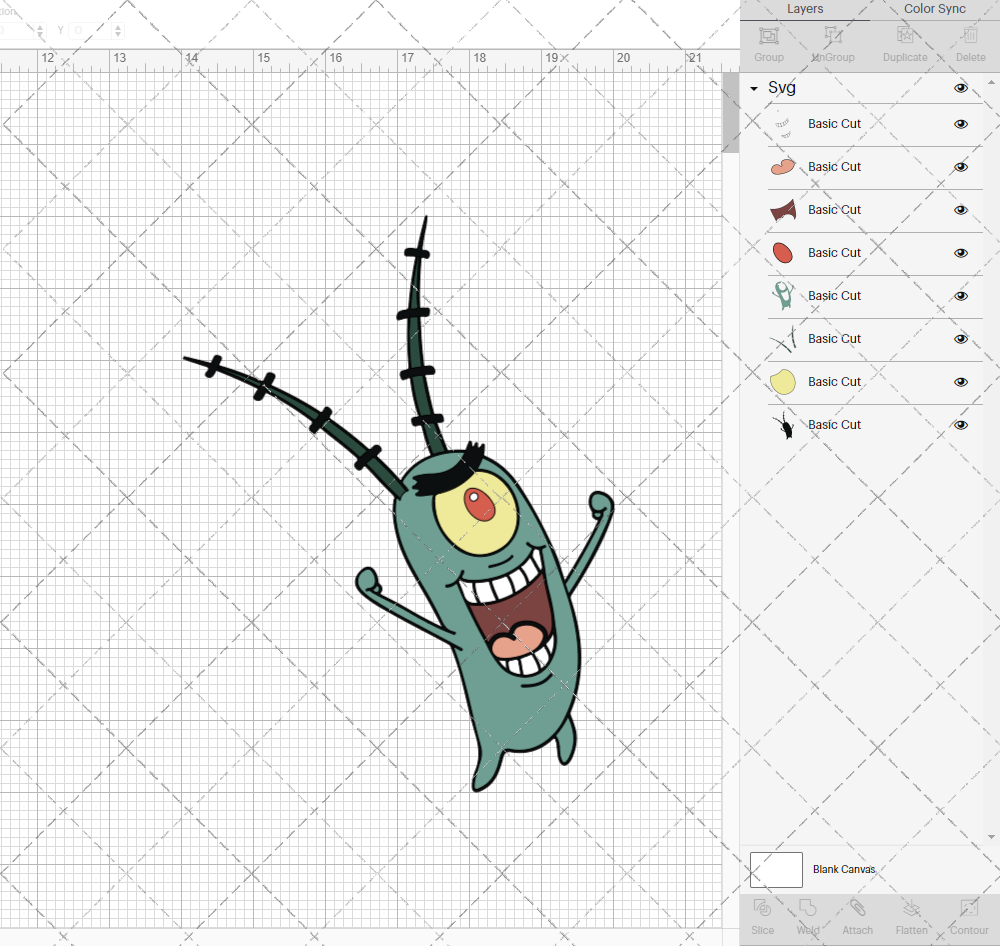Hide the yellow eye Basic Cut layer
The height and width of the screenshot is (946, 1000).
pos(960,382)
